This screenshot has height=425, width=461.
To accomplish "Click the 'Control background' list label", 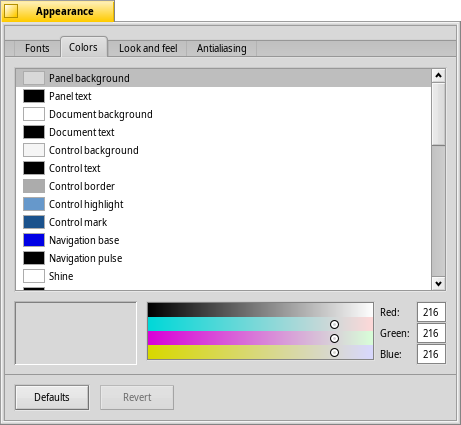I will (94, 150).
